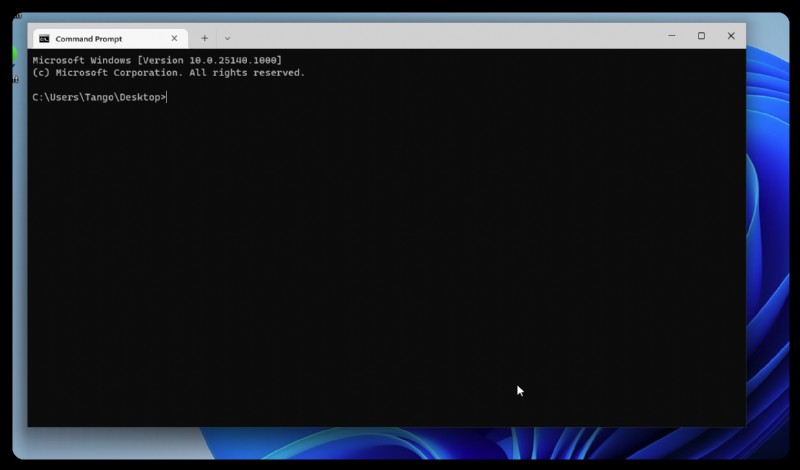This screenshot has height=470, width=800.
Task: Click the Command Prompt tab icon
Action: pos(44,39)
